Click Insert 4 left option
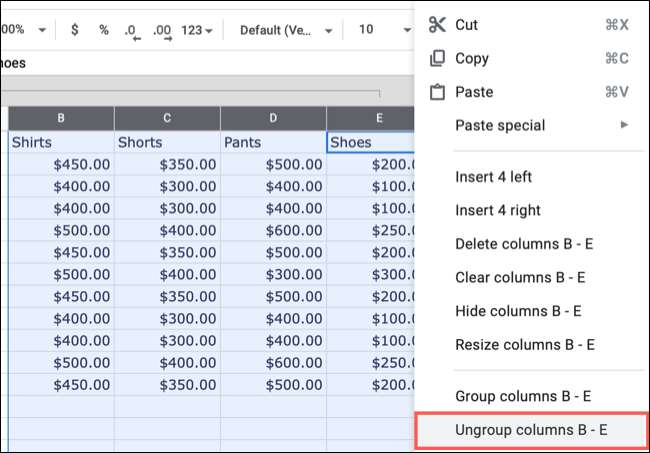Viewport: 650px width, 453px height. [x=493, y=177]
